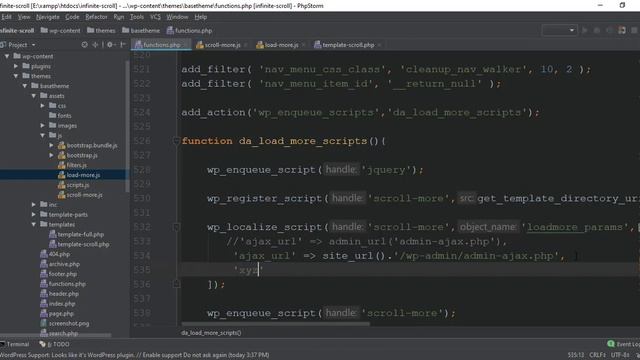The width and height of the screenshot is (640, 360).
Task: Open the run configuration dropdown
Action: [x=560, y=30]
